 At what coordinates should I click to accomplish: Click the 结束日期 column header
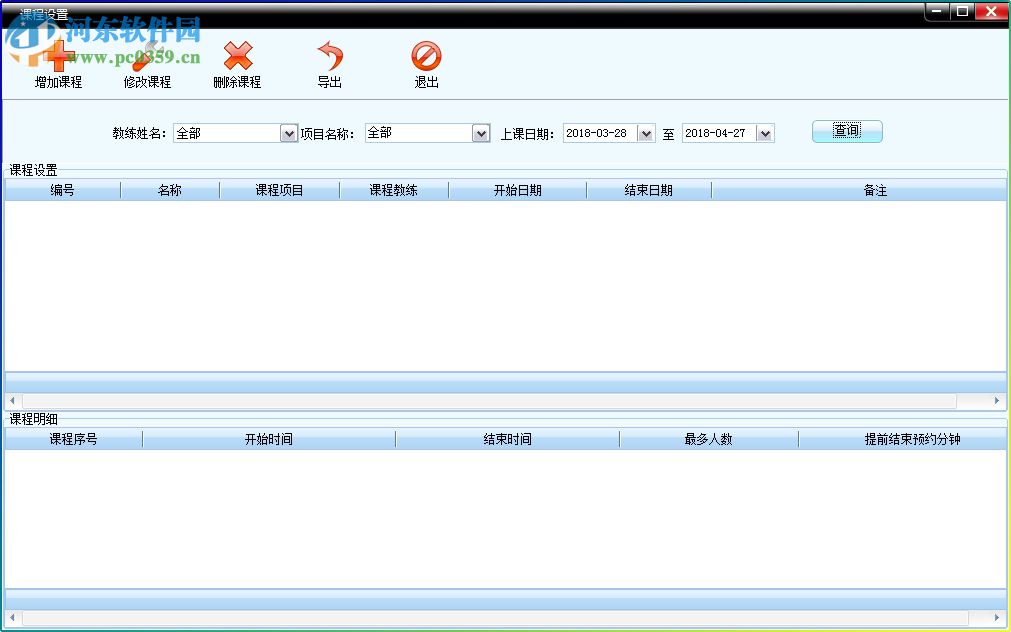[x=648, y=190]
